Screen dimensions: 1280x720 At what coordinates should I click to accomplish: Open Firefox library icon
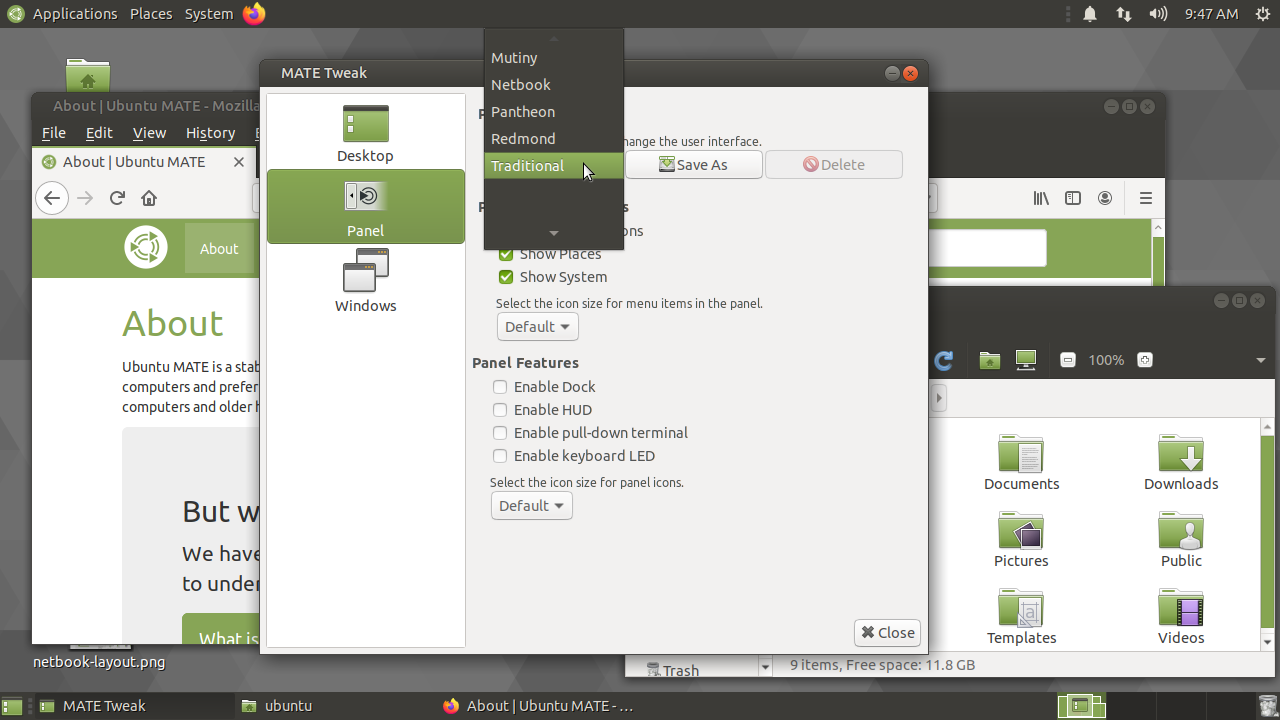[1041, 198]
